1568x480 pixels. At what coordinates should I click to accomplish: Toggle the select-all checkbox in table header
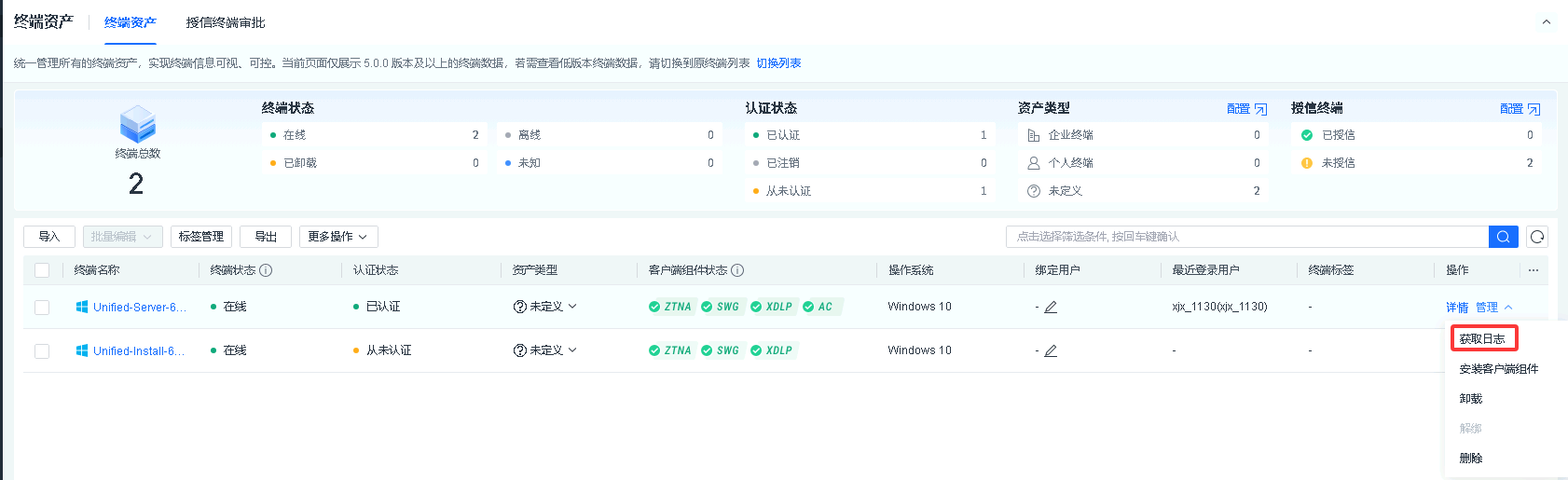pos(42,270)
